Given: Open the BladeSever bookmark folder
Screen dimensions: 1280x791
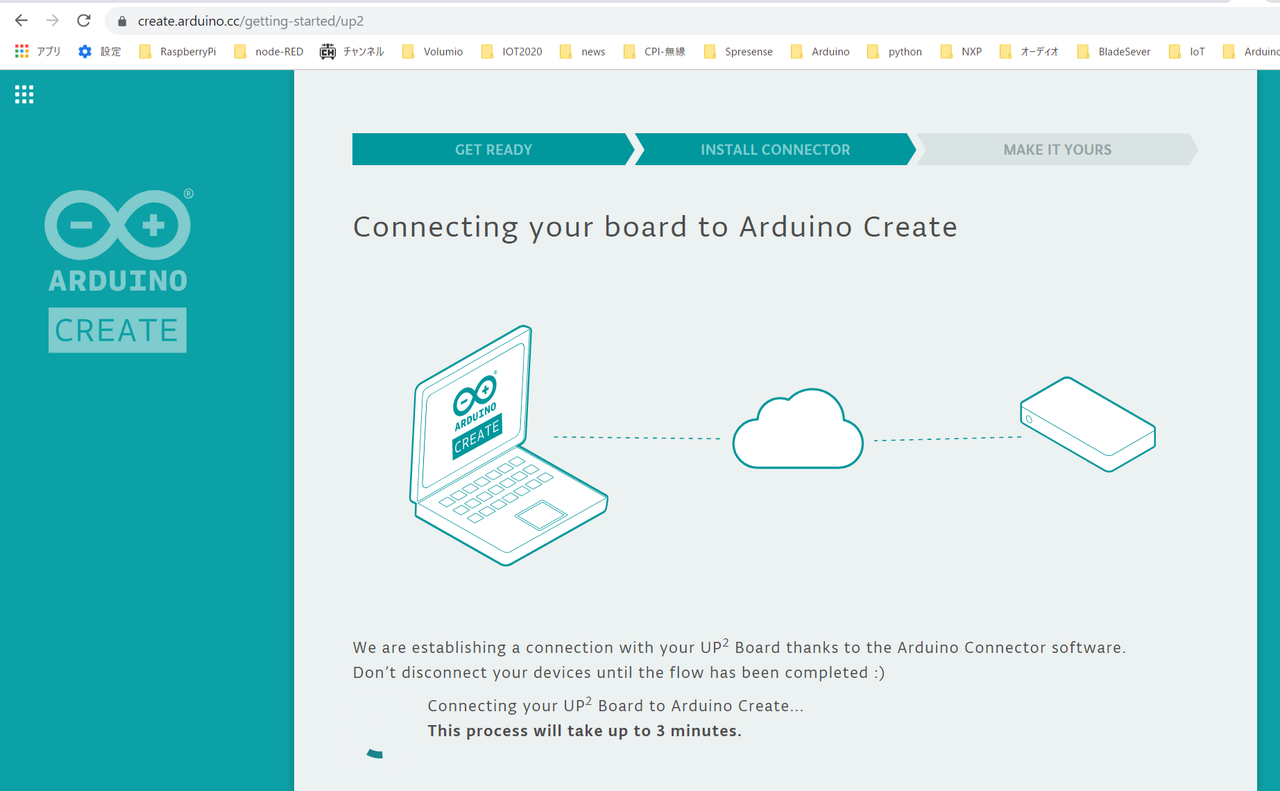Looking at the screenshot, I should [x=1113, y=51].
